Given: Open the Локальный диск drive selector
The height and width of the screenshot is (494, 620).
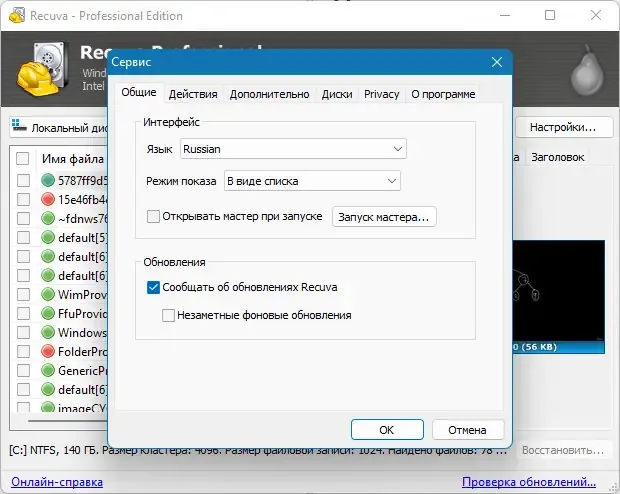Looking at the screenshot, I should point(59,128).
